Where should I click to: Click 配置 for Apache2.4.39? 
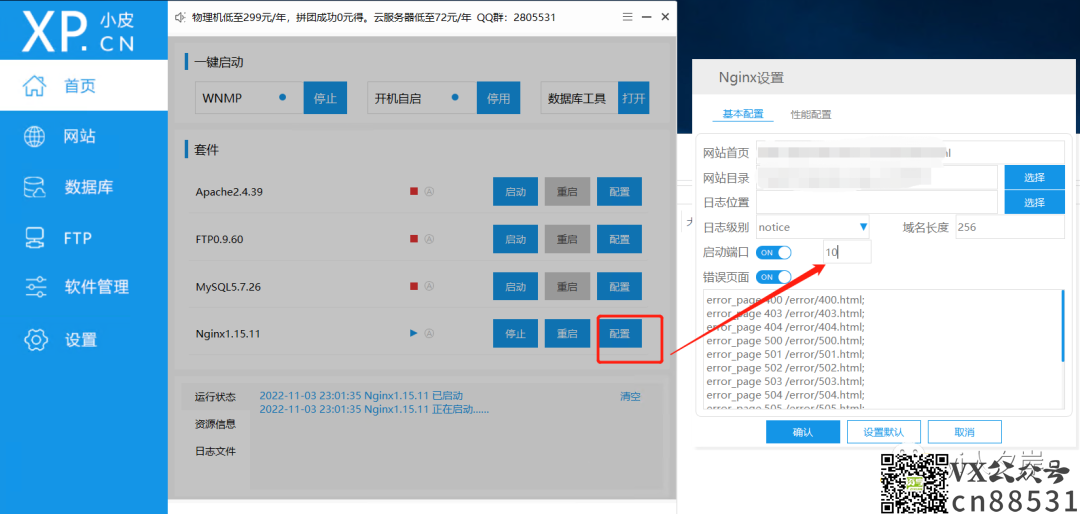click(619, 192)
